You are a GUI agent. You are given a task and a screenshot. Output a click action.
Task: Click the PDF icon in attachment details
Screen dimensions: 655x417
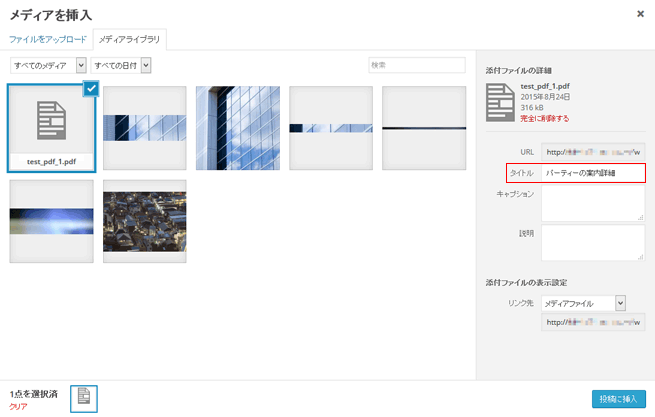tap(500, 101)
